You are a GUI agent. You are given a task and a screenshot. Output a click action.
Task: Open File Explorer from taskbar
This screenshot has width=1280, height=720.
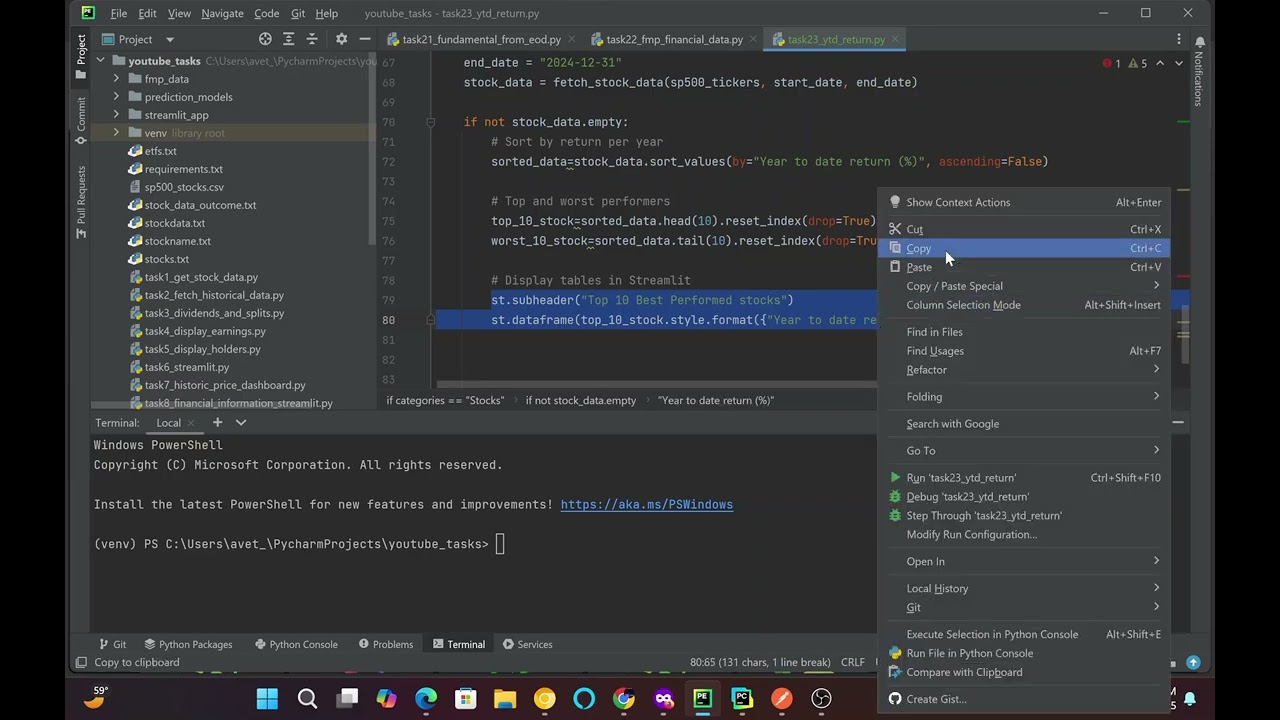point(505,698)
